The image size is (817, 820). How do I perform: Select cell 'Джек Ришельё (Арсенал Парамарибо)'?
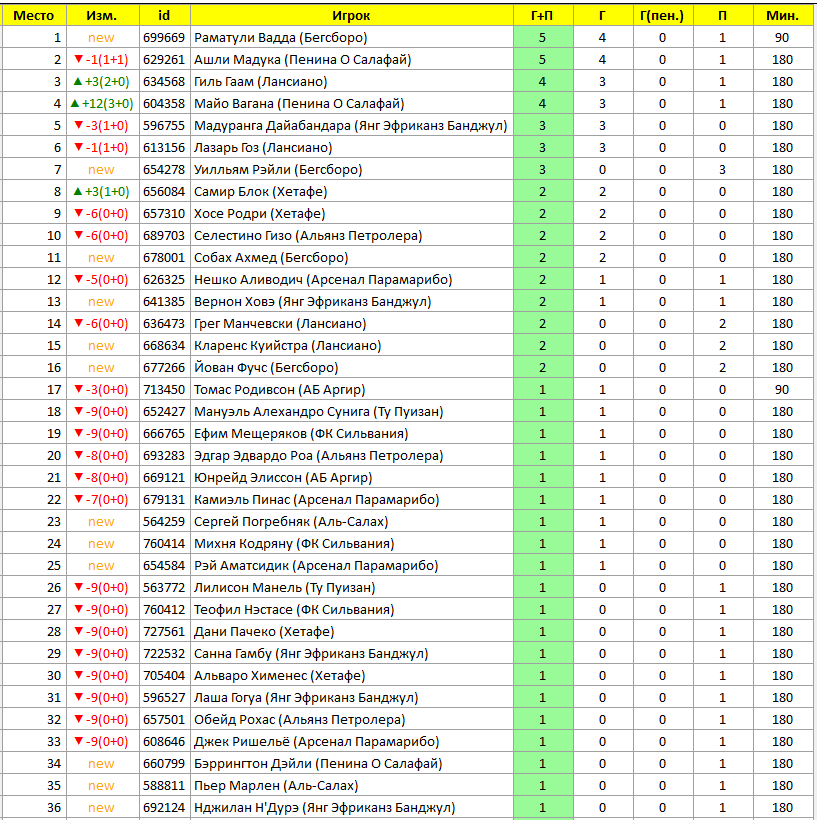[351, 742]
